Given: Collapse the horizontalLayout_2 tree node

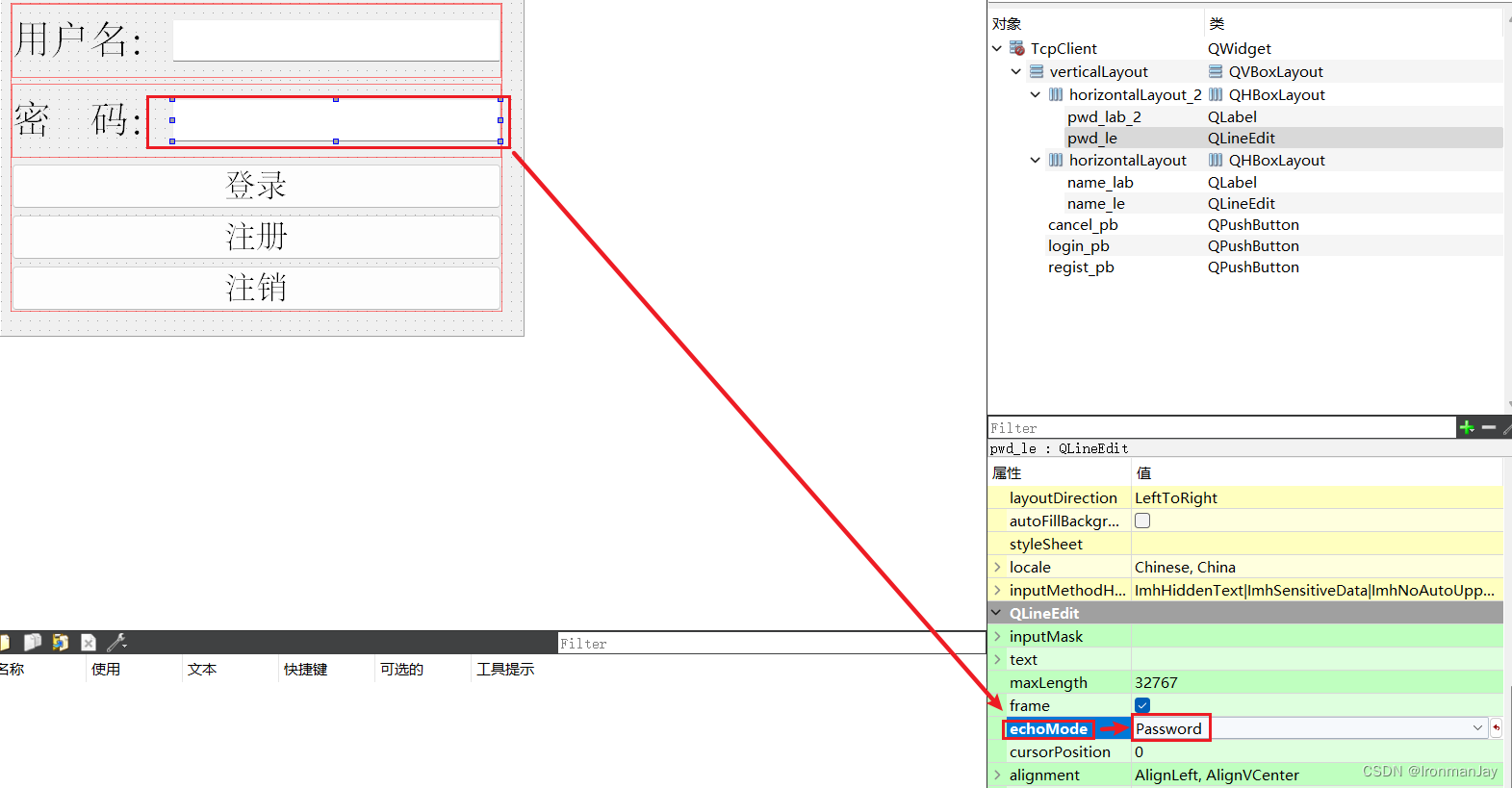Looking at the screenshot, I should click(1036, 94).
